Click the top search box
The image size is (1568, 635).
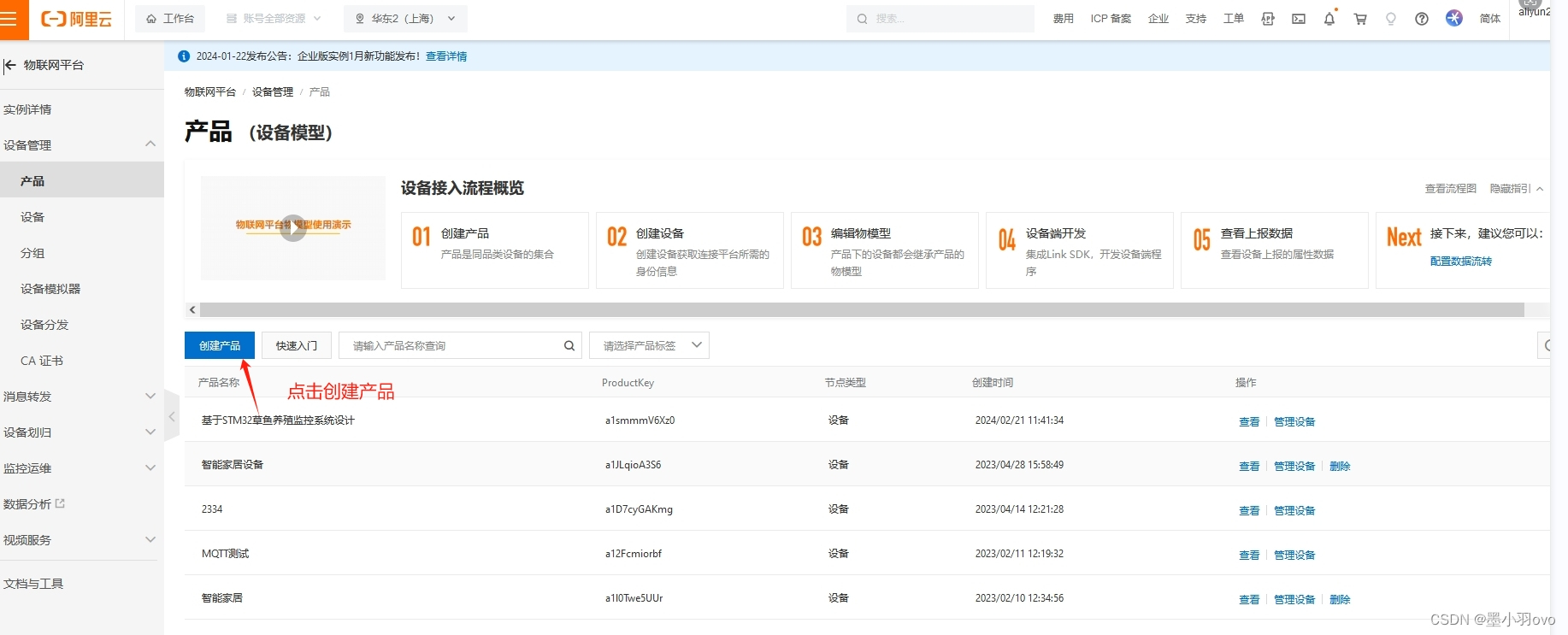(940, 19)
